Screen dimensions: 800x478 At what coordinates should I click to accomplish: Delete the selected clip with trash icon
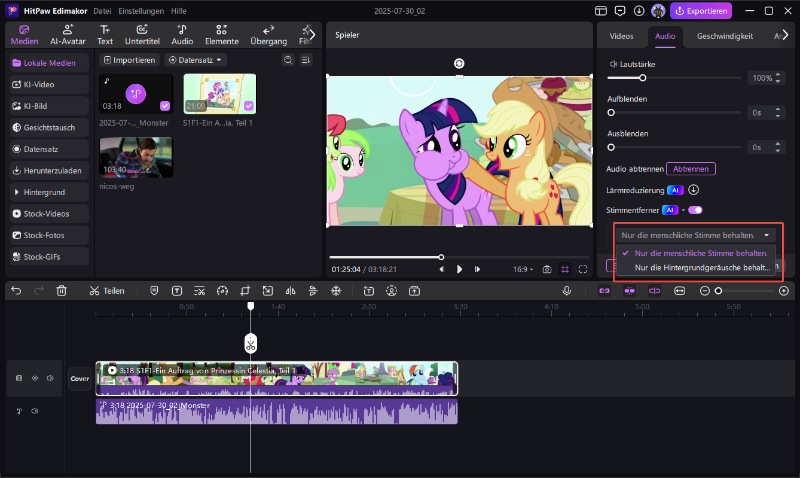(61, 291)
